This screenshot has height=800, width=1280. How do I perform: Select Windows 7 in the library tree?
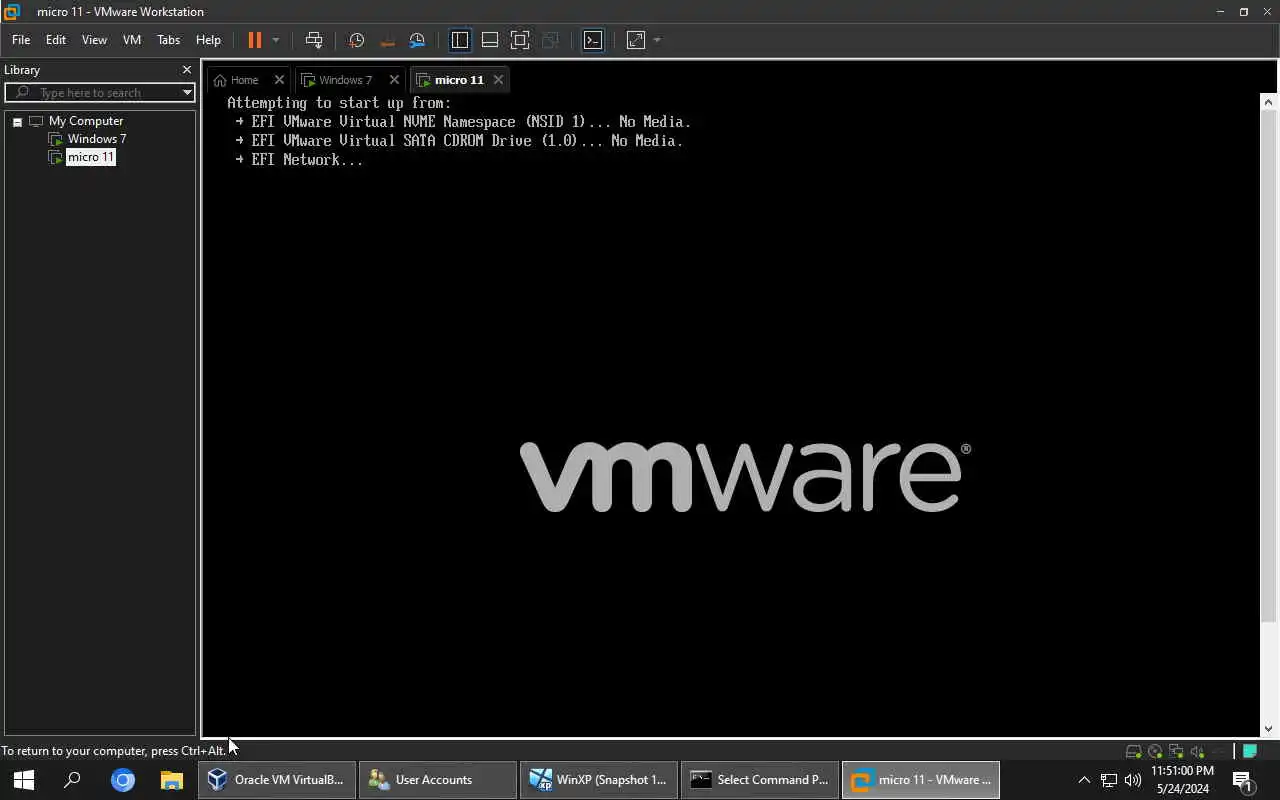[x=97, y=139]
